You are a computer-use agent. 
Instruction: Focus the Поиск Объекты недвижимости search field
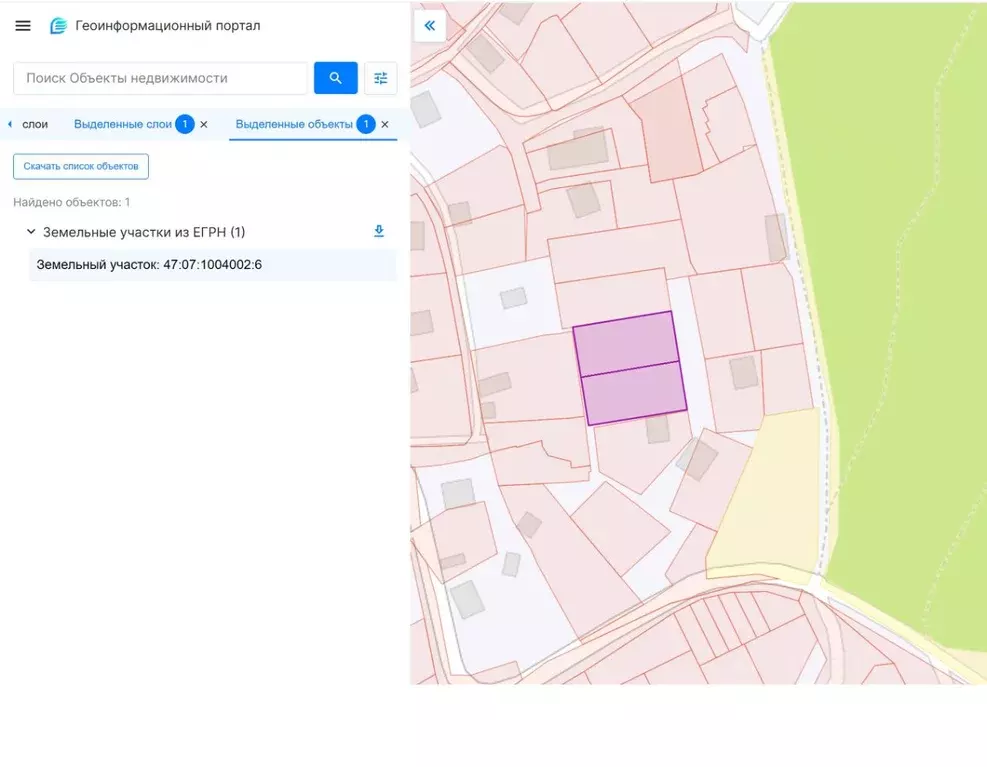(x=160, y=78)
